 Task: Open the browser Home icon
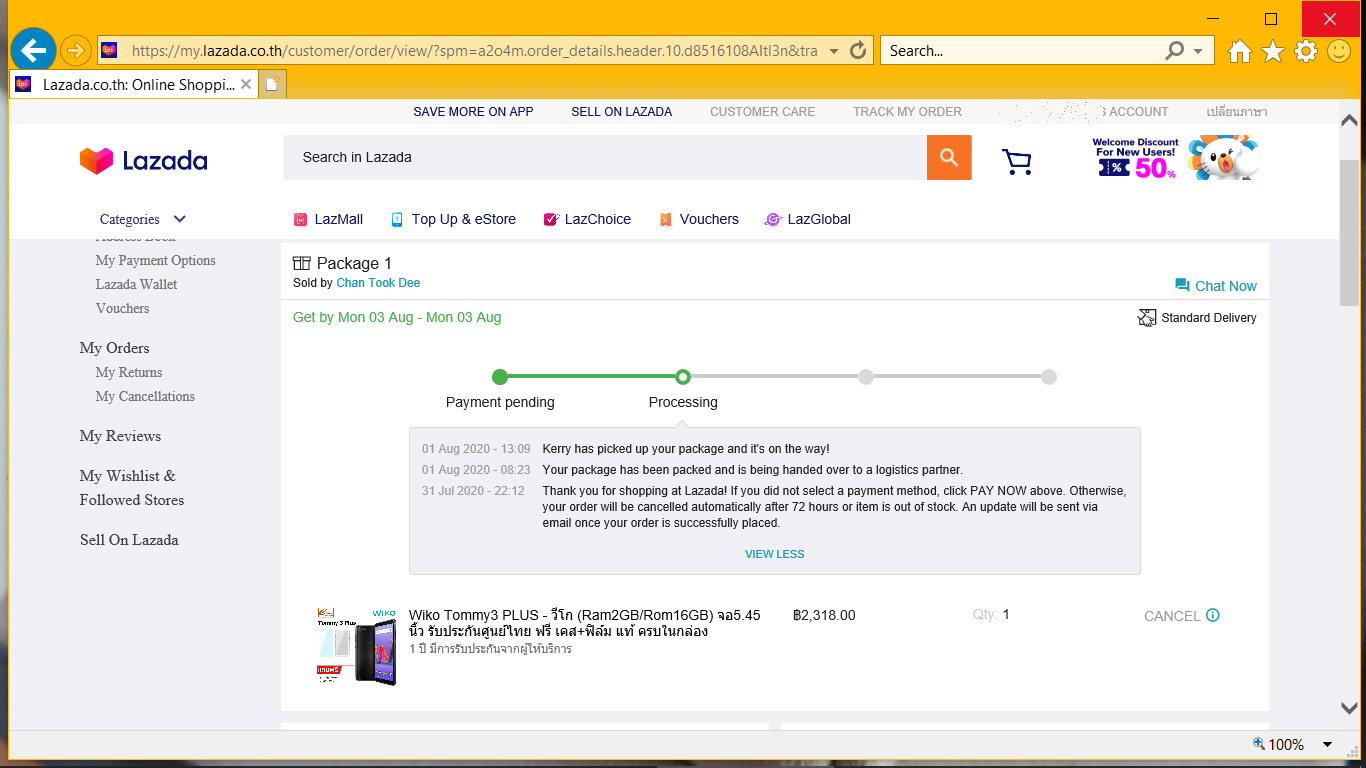click(1240, 51)
